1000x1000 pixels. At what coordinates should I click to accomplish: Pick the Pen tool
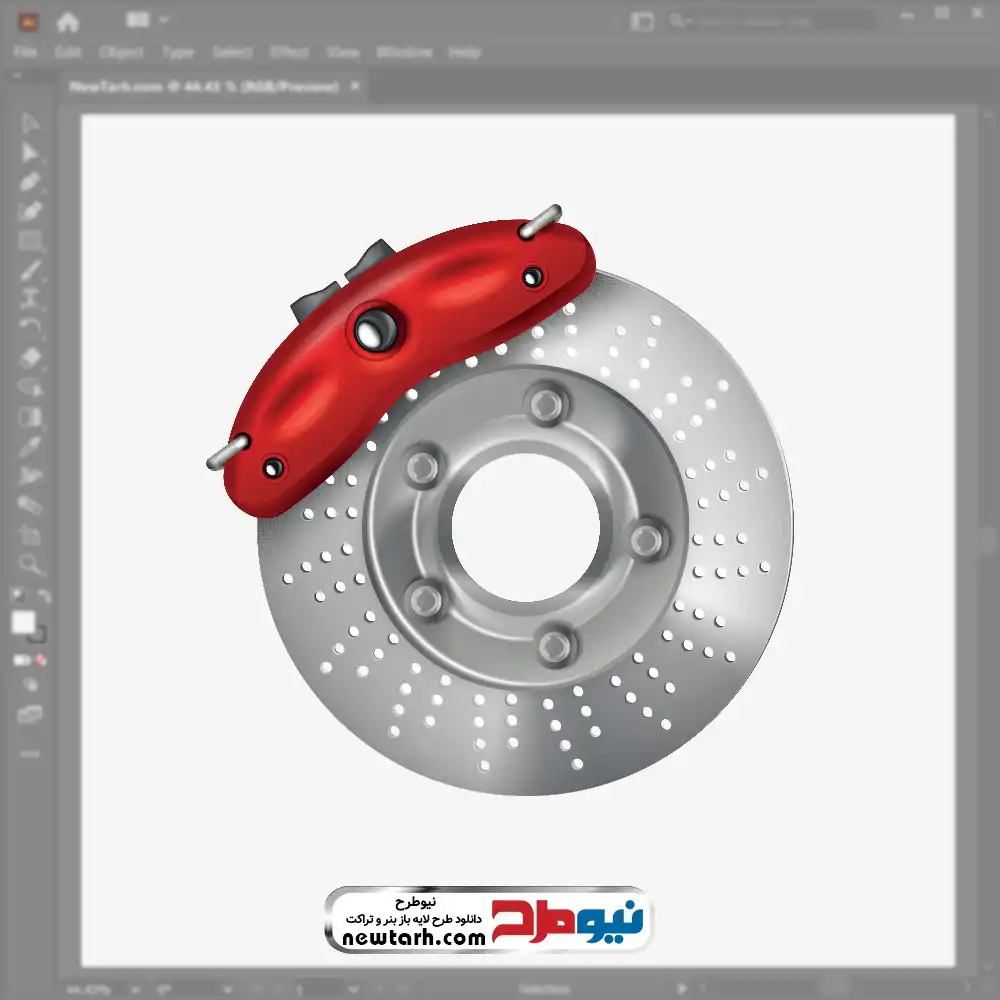30,182
